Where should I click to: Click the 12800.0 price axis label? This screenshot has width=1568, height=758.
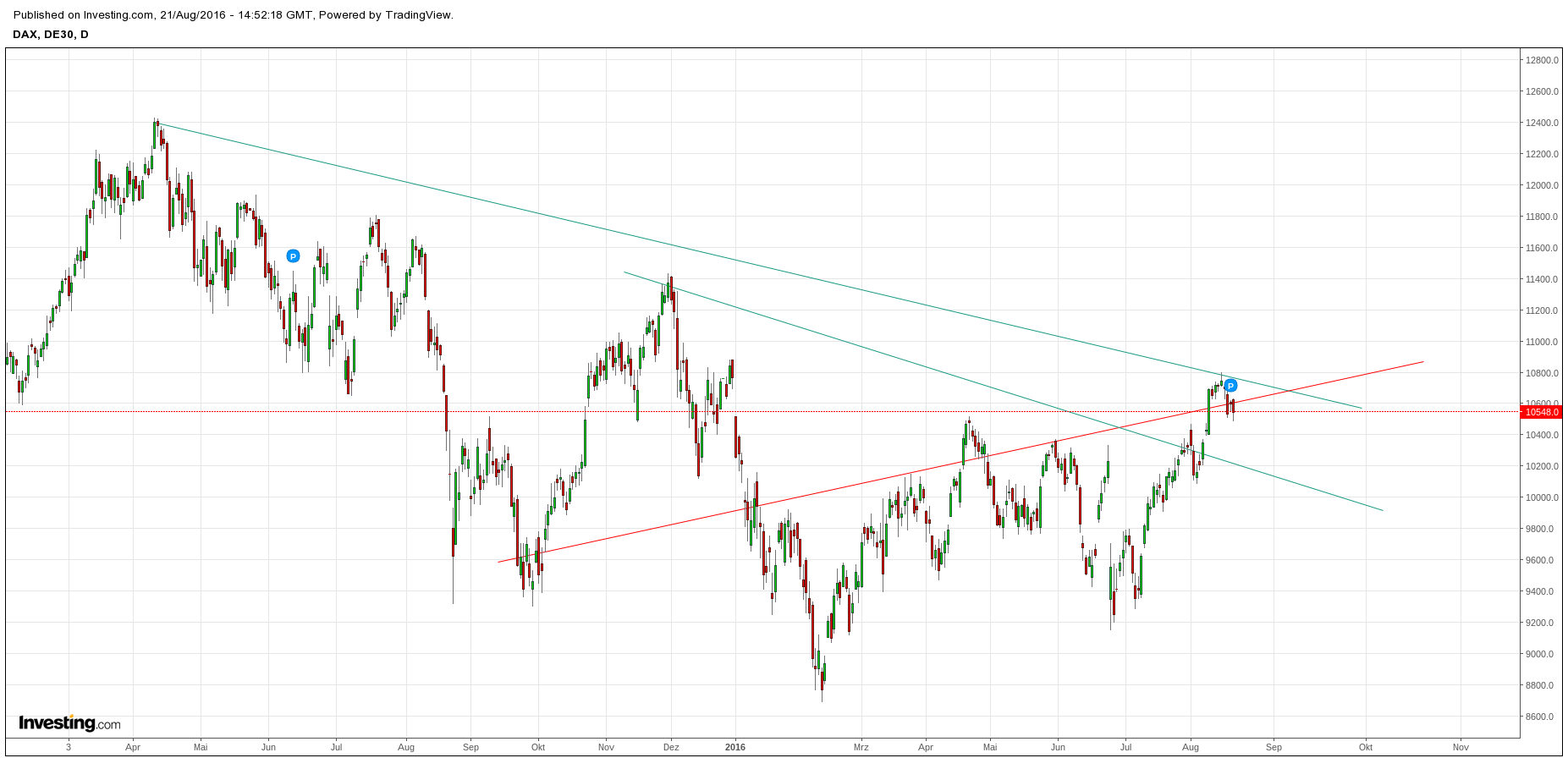[1542, 60]
